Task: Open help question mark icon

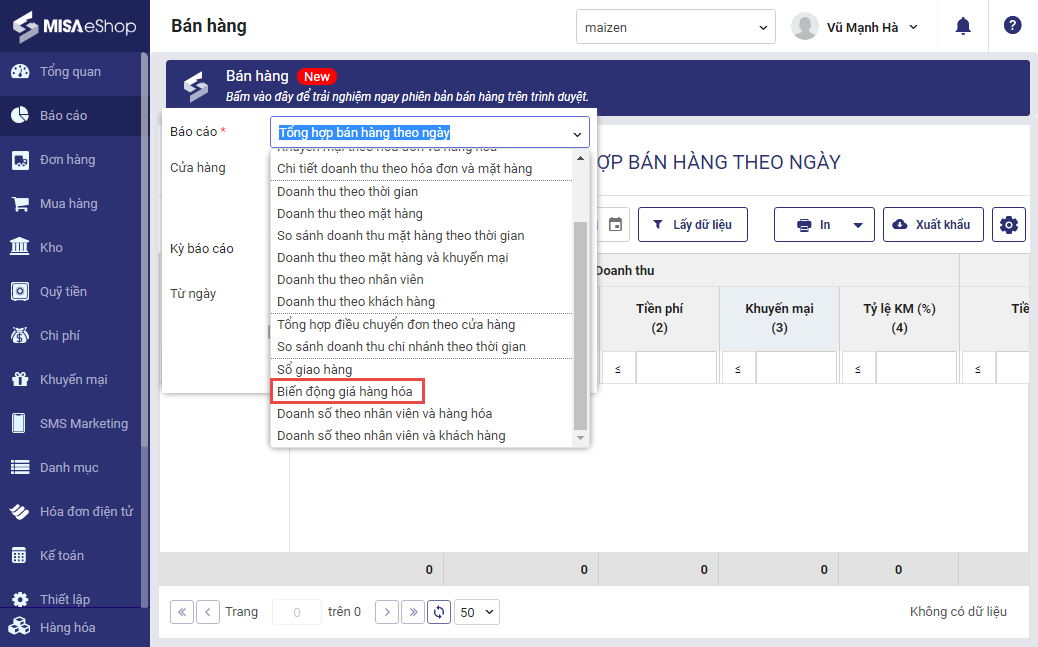Action: pos(1012,26)
